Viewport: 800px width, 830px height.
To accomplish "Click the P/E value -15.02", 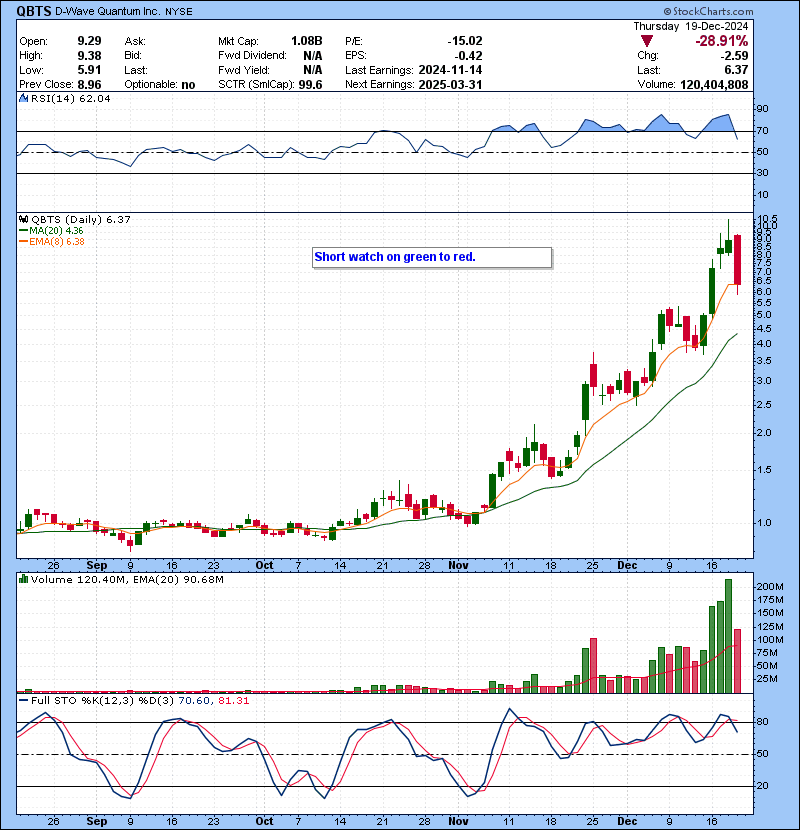I will [x=465, y=41].
